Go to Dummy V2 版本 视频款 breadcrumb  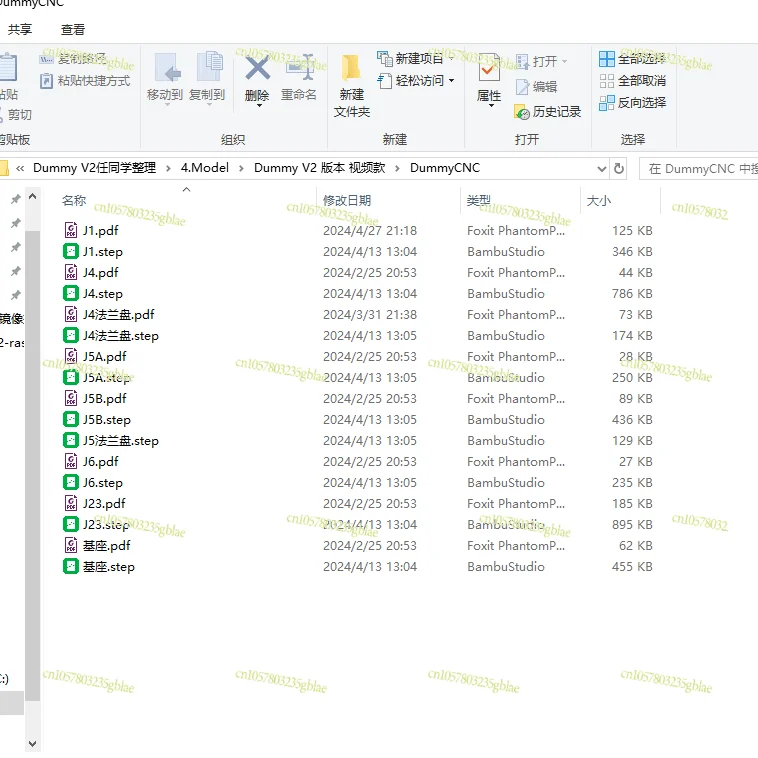coord(320,168)
